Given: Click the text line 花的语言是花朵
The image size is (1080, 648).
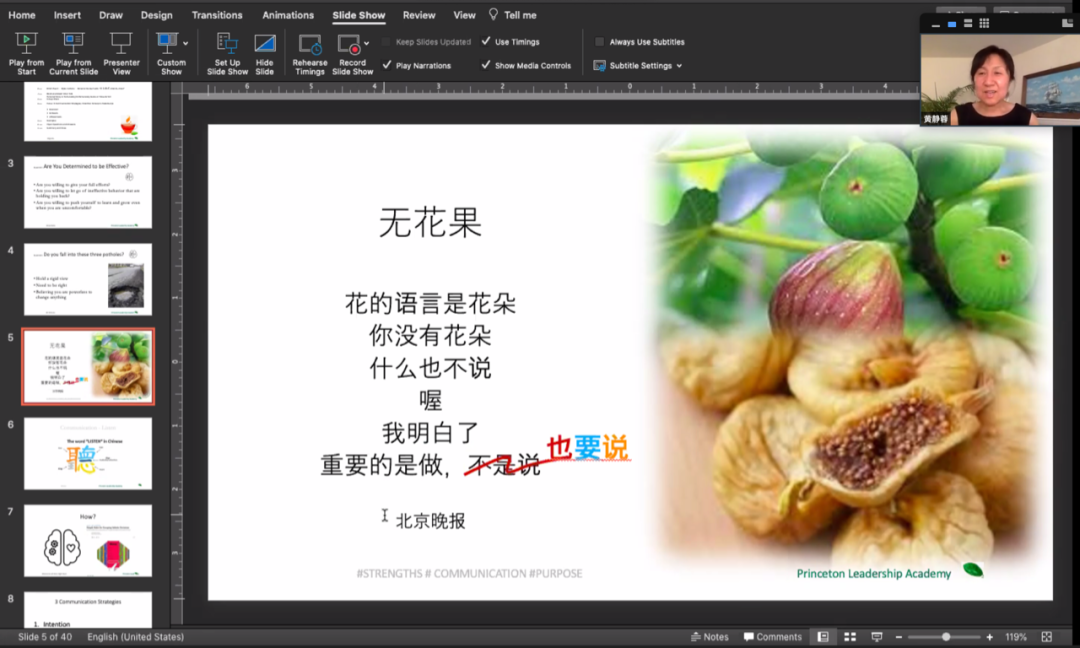Looking at the screenshot, I should [430, 303].
